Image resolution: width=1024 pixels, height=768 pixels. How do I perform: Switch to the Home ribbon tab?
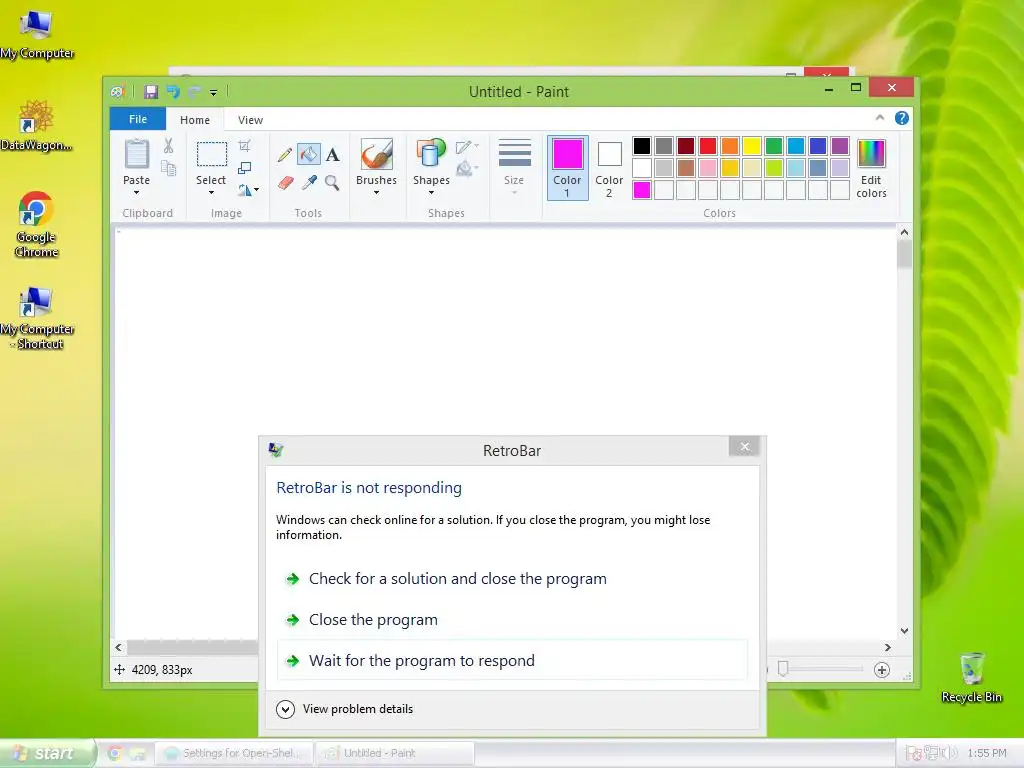pos(195,120)
